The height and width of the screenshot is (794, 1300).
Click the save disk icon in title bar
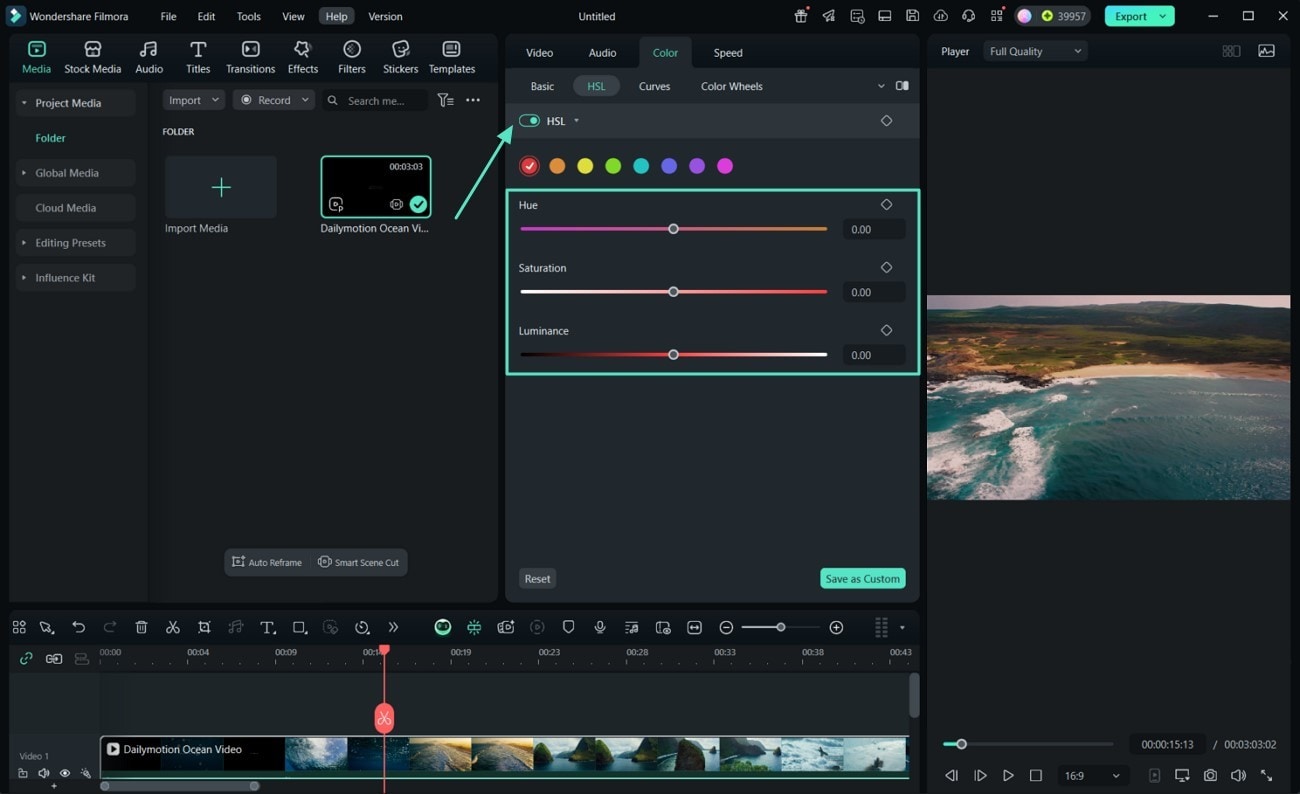pyautogui.click(x=912, y=16)
